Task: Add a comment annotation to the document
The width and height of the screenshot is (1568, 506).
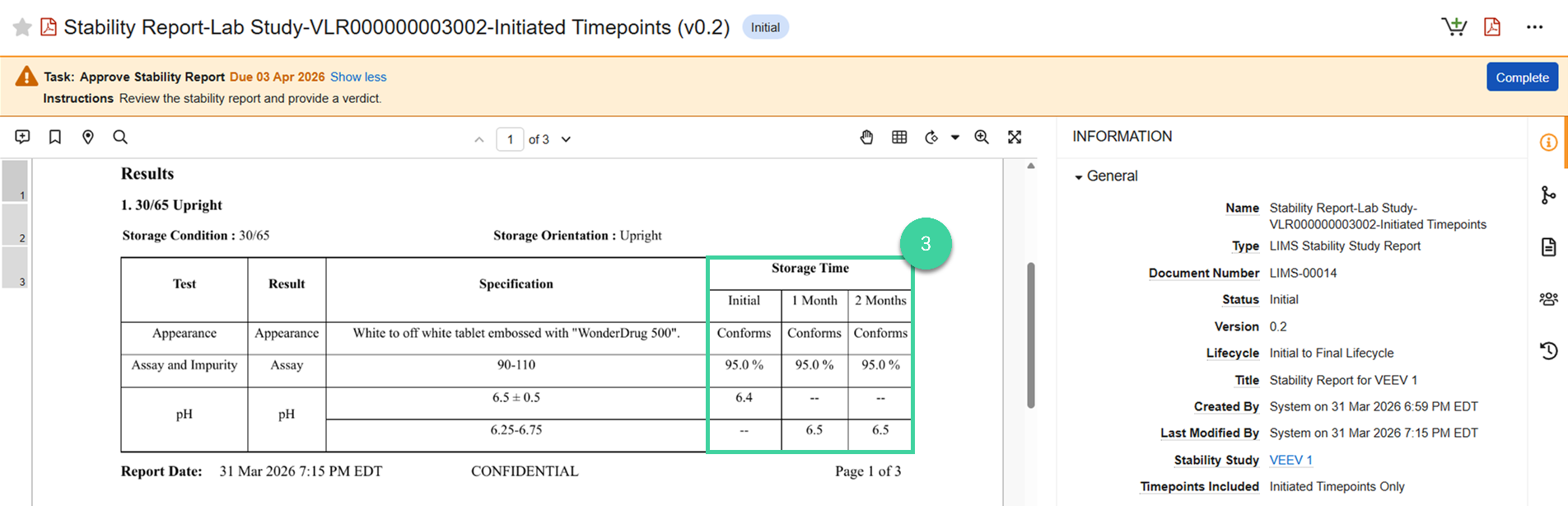Action: point(23,138)
